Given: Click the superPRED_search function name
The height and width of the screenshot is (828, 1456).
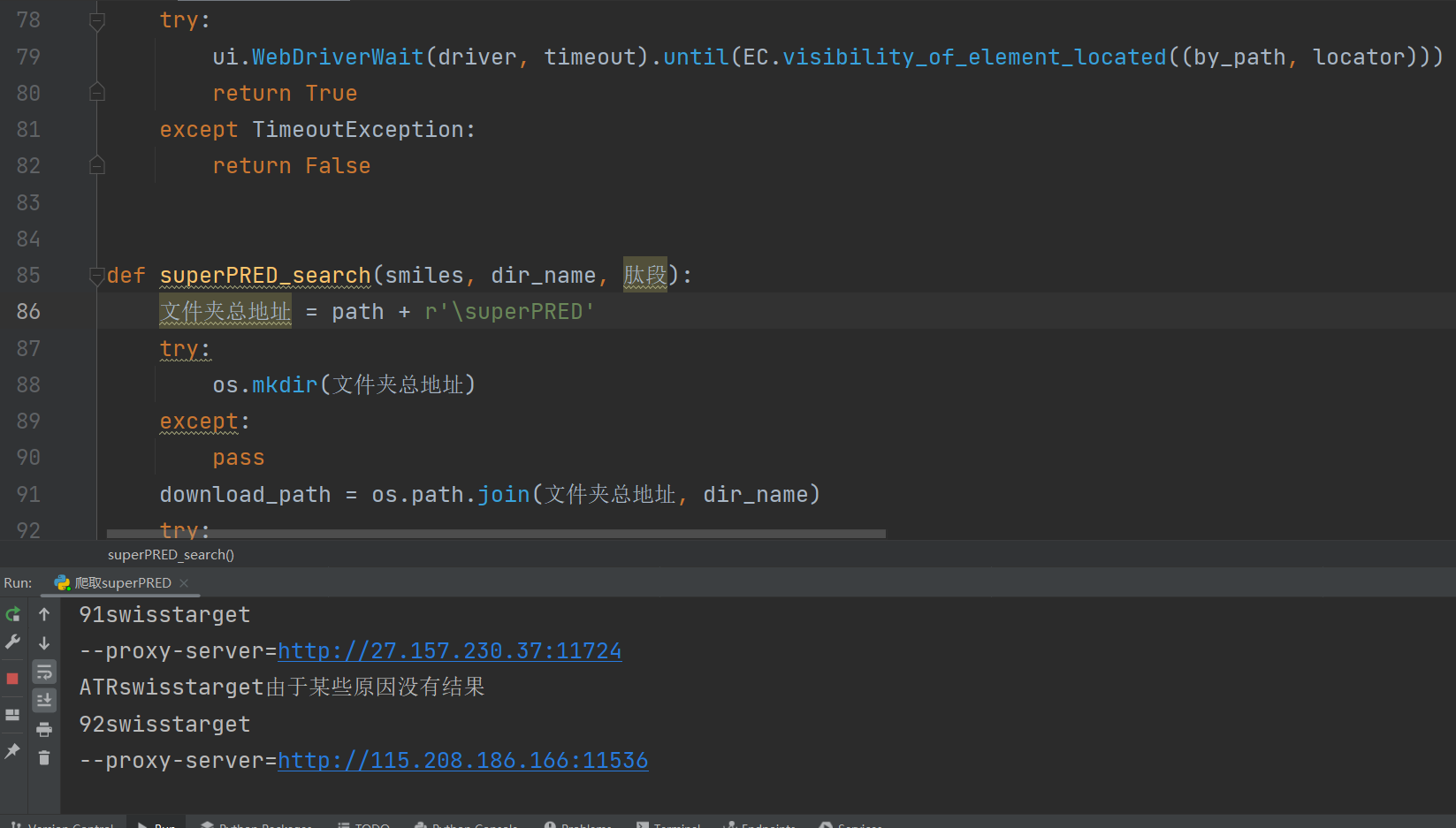Looking at the screenshot, I should tap(265, 276).
